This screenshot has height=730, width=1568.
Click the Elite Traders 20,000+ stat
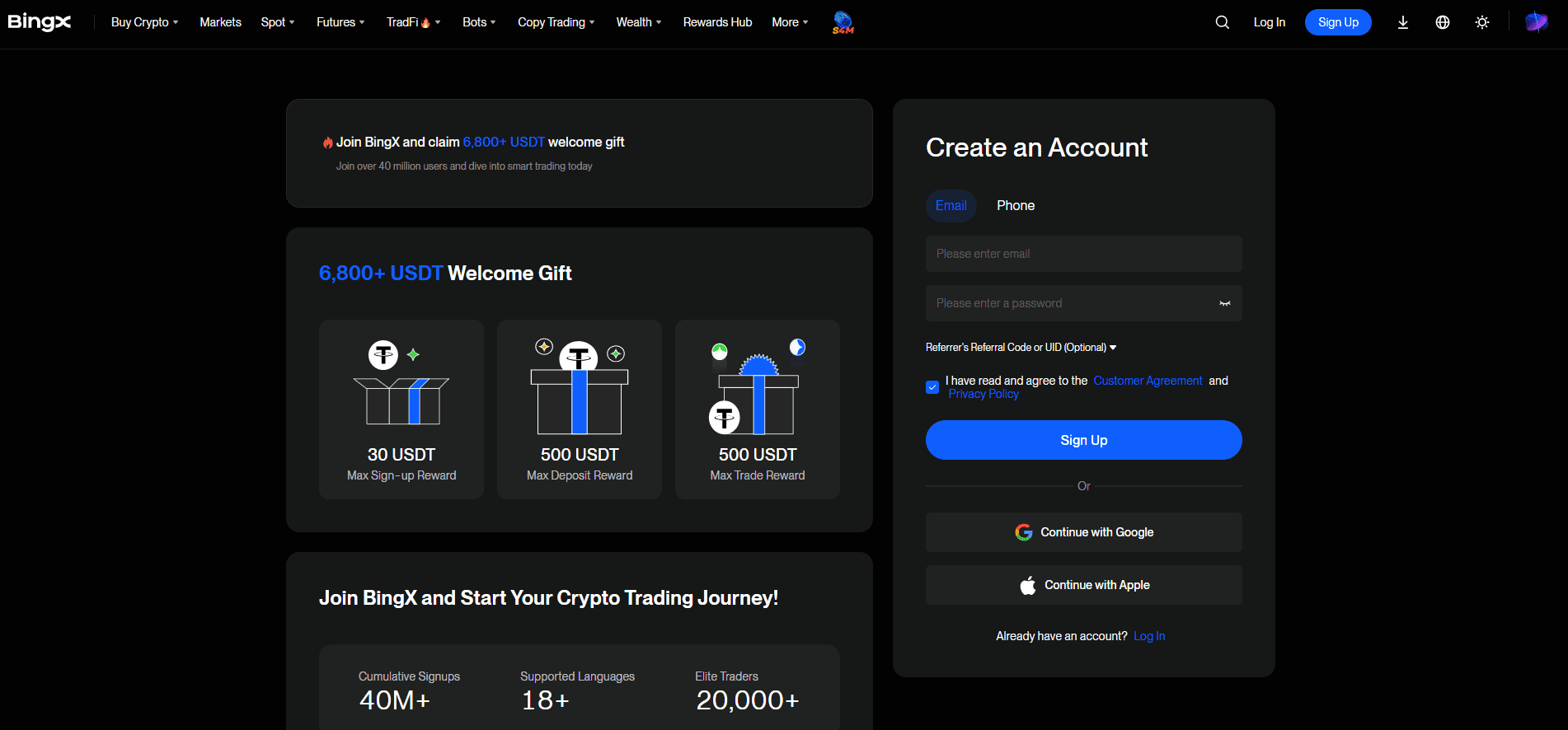click(747, 691)
